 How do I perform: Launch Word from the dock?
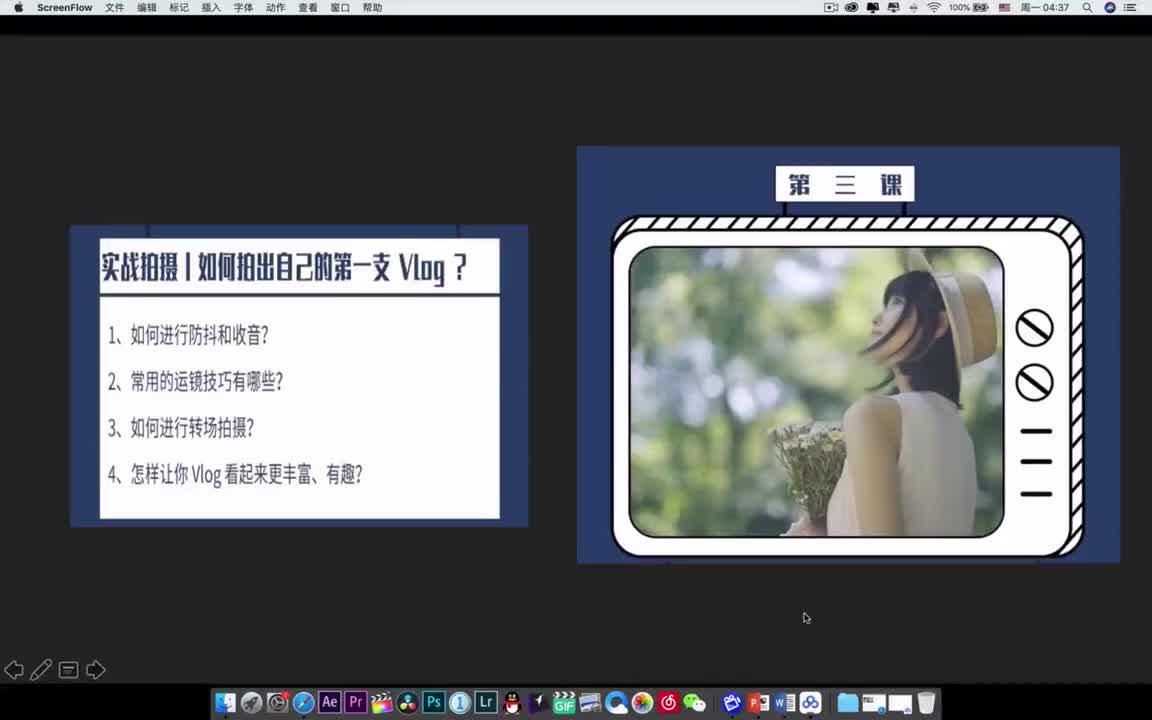784,703
